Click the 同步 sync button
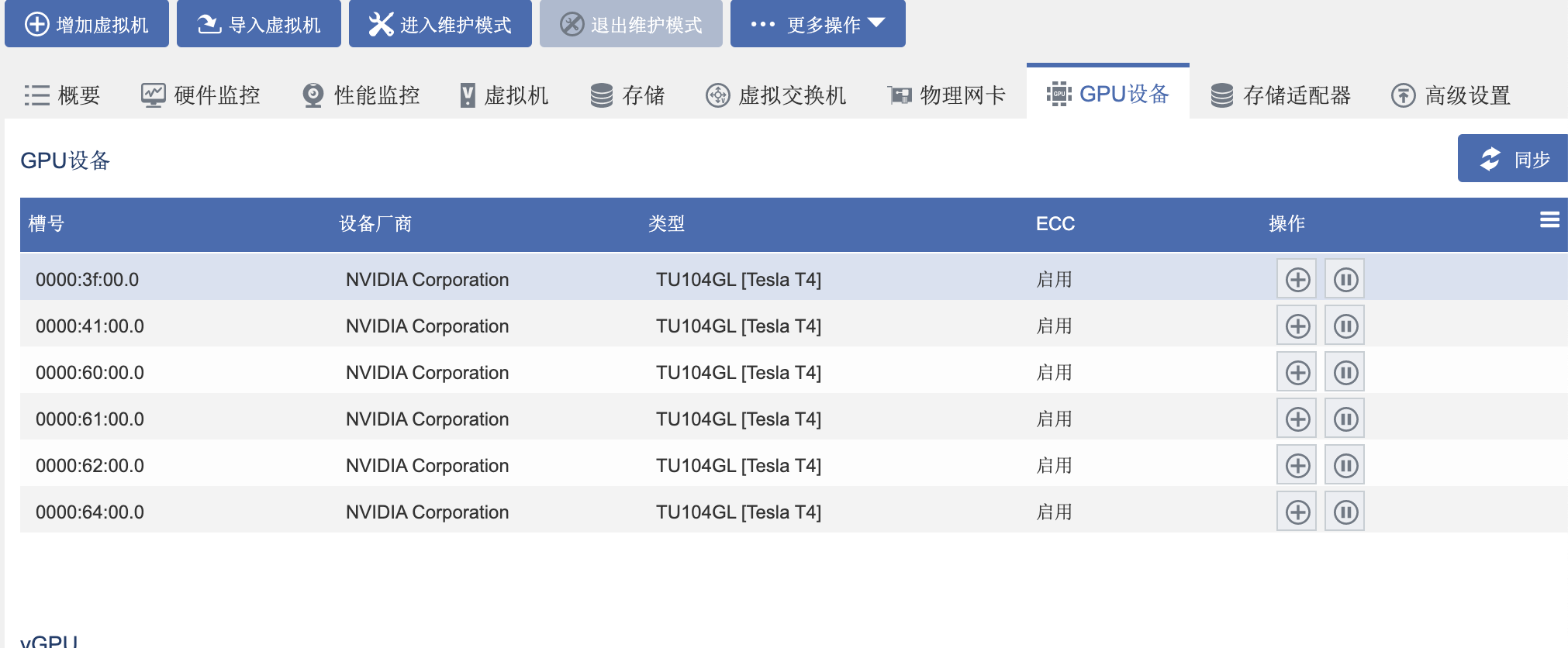The height and width of the screenshot is (648, 1568). coord(1514,159)
